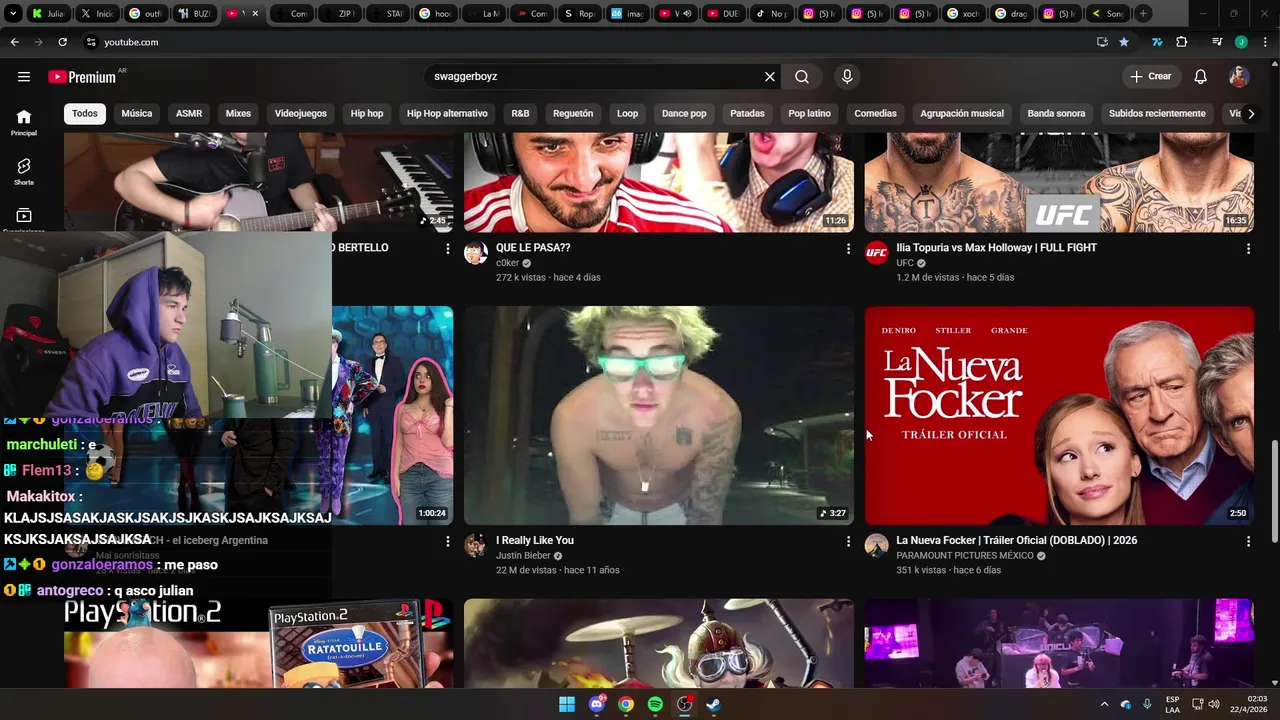Open options menu for I Really Like You
The height and width of the screenshot is (720, 1280).
click(848, 541)
